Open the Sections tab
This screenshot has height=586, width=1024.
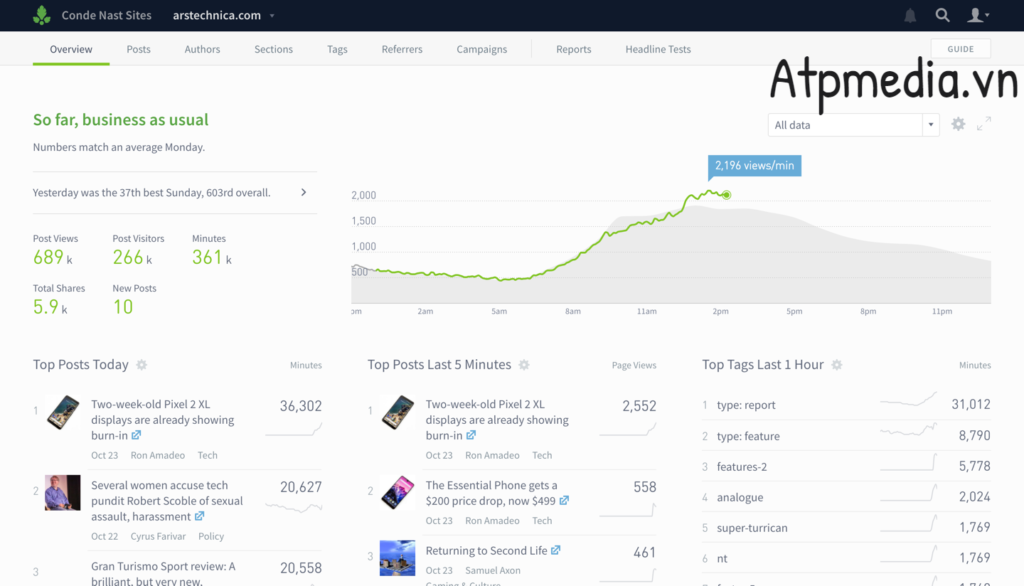point(274,49)
